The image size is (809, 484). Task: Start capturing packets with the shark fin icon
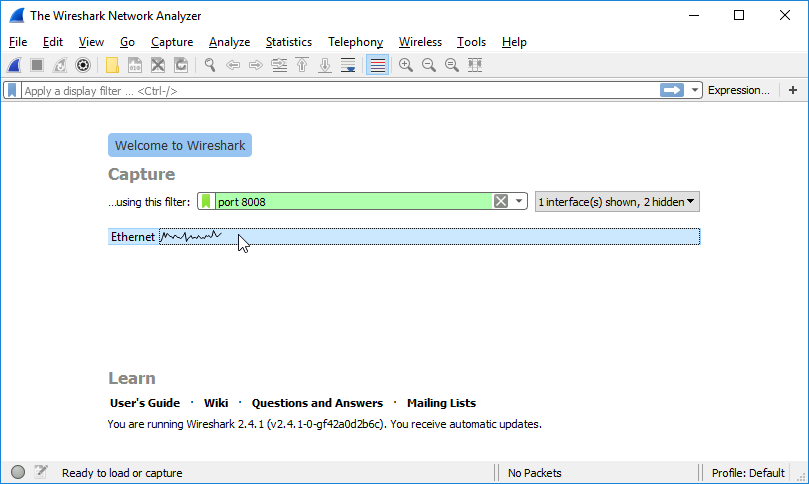pos(14,65)
